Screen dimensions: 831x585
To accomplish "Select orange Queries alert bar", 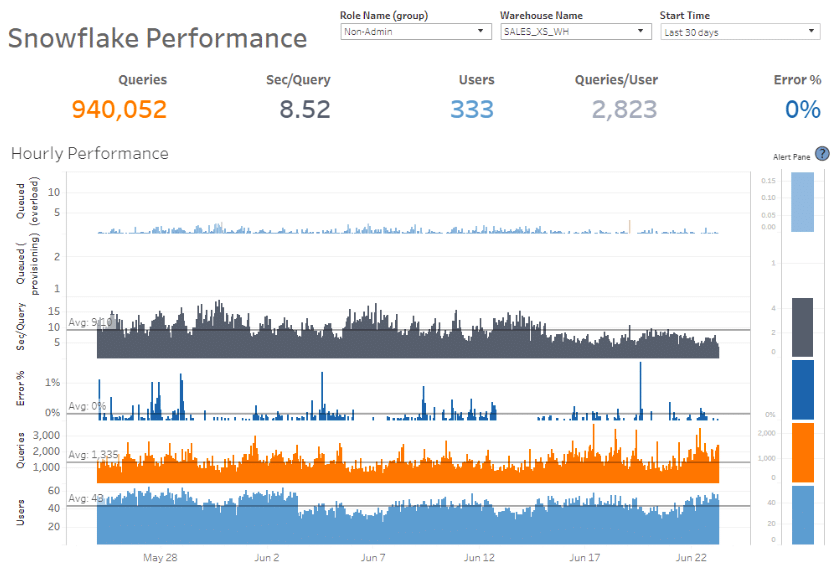I will (802, 453).
